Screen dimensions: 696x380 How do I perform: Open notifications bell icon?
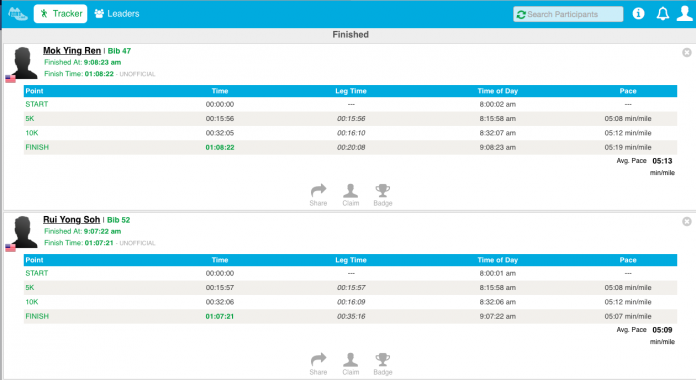(663, 14)
